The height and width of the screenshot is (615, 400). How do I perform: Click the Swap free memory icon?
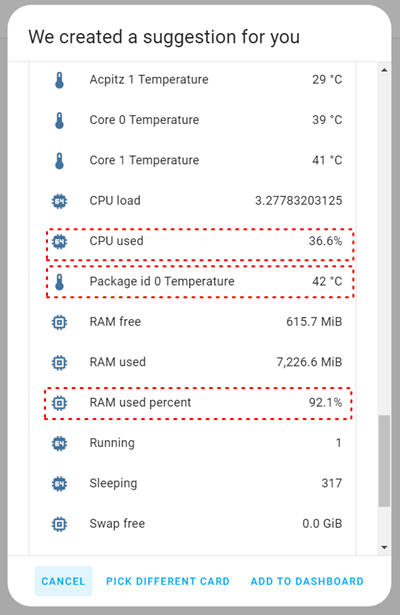coord(59,524)
